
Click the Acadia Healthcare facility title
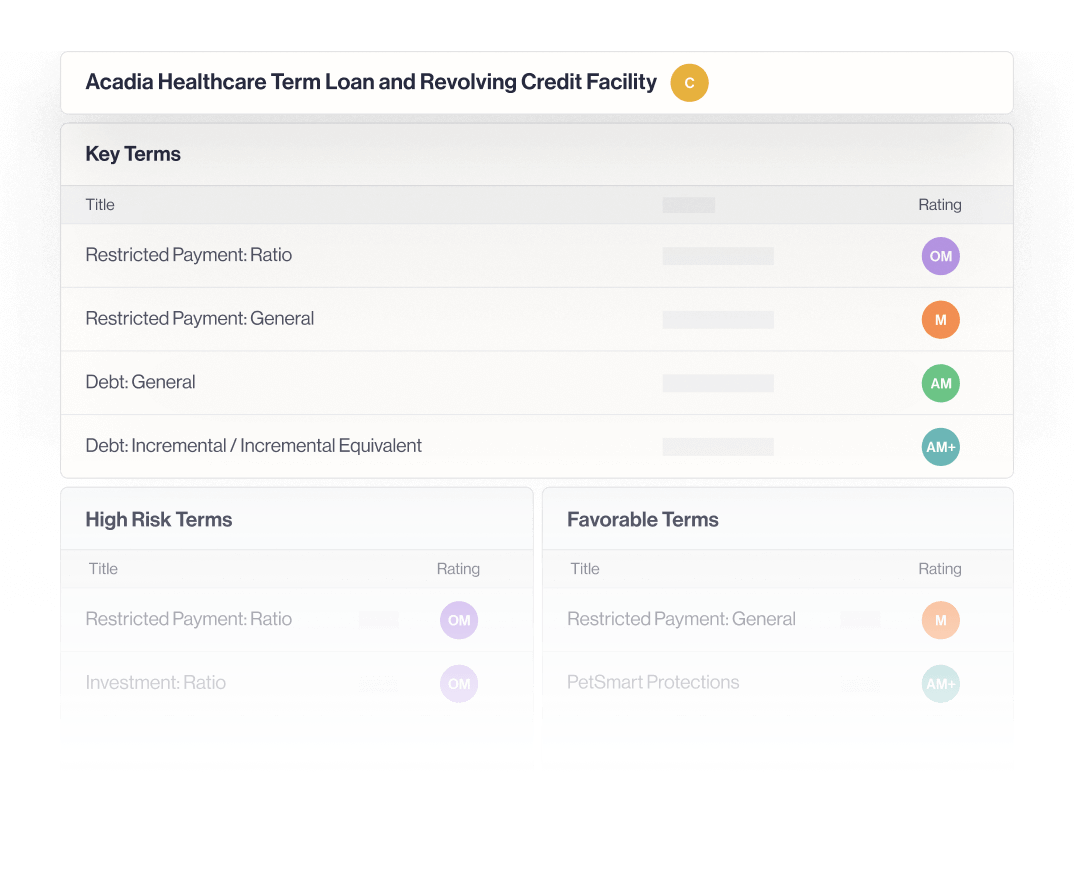point(372,82)
